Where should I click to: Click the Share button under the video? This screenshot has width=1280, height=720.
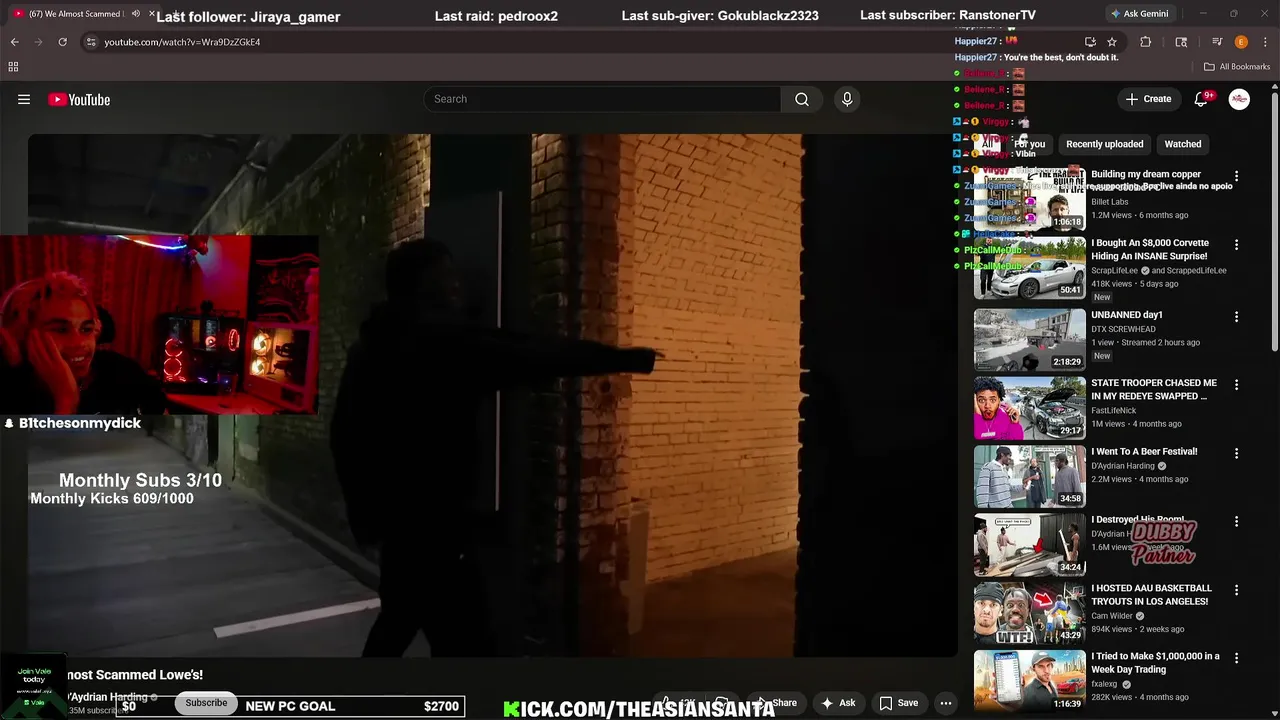[x=776, y=703]
